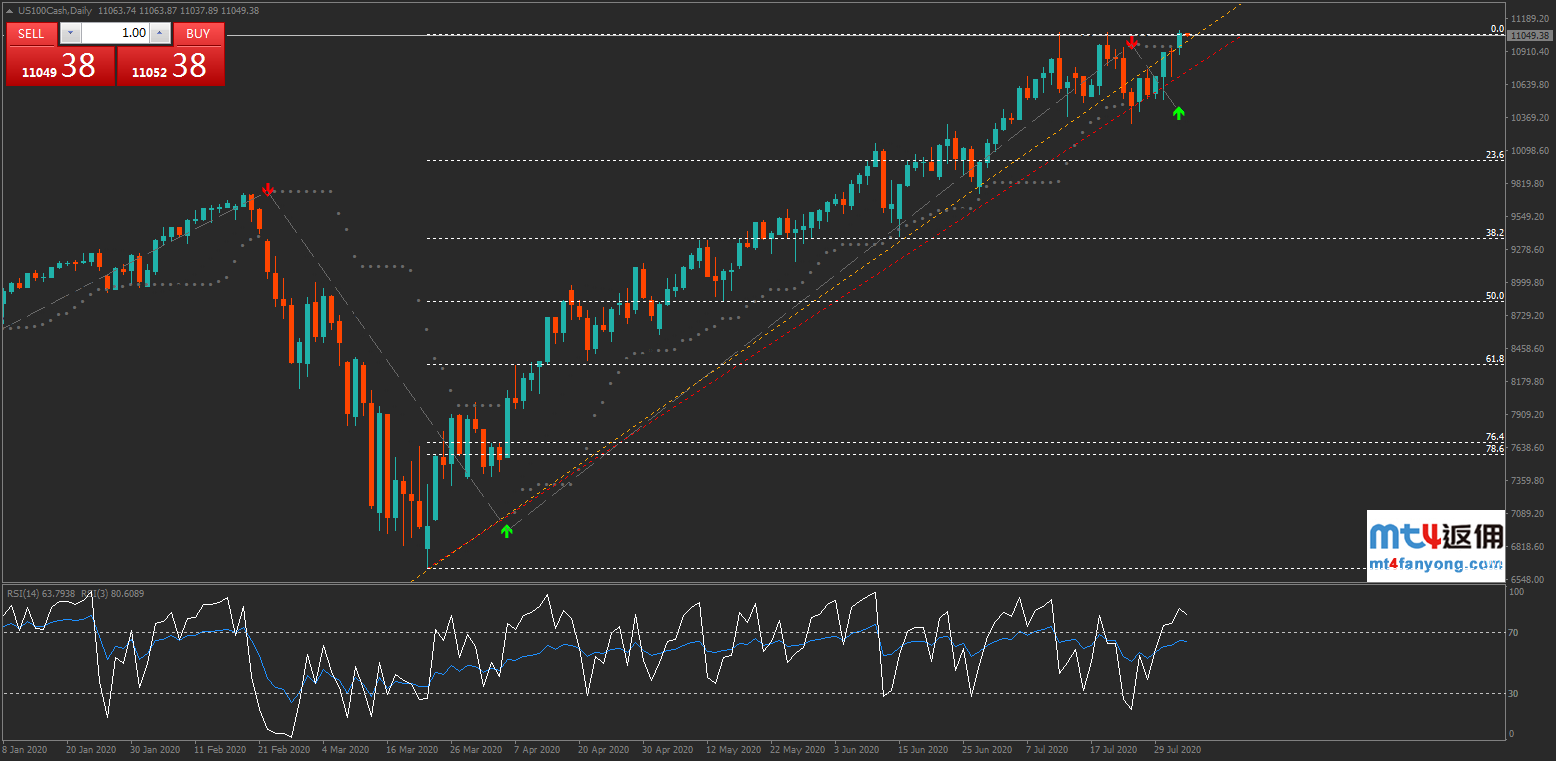The image size is (1556, 761).
Task: Select green buy arrow near April 2020
Action: 506,530
